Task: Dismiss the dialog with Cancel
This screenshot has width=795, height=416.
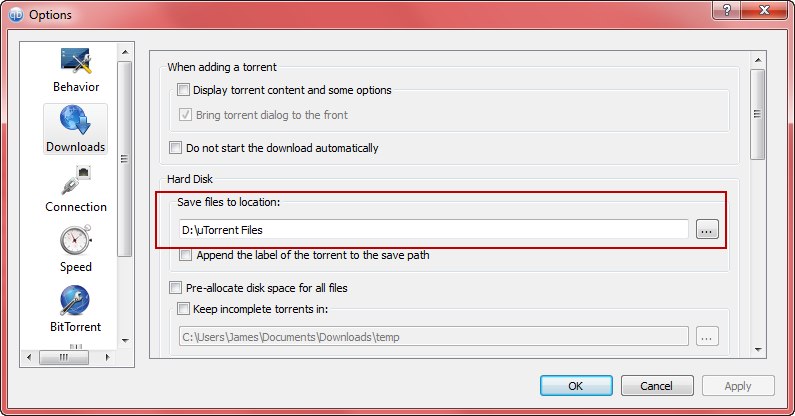Action: [x=657, y=386]
